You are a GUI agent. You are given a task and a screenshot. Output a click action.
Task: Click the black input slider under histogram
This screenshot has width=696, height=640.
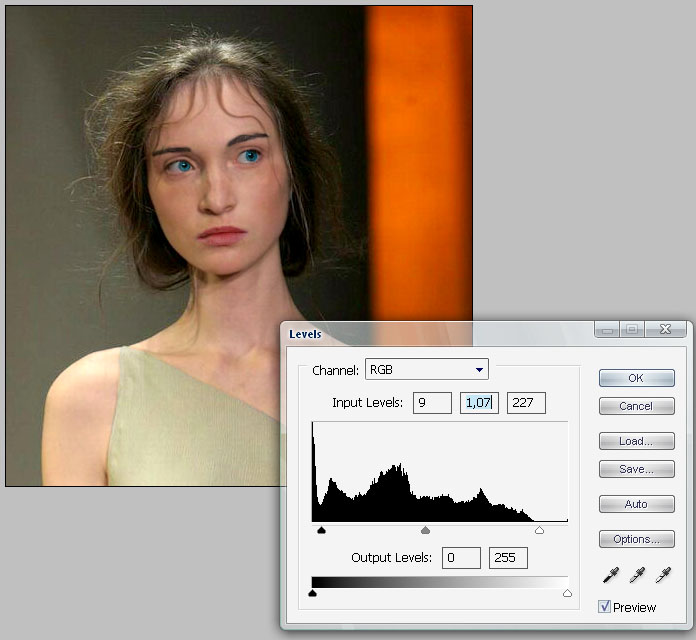[321, 530]
